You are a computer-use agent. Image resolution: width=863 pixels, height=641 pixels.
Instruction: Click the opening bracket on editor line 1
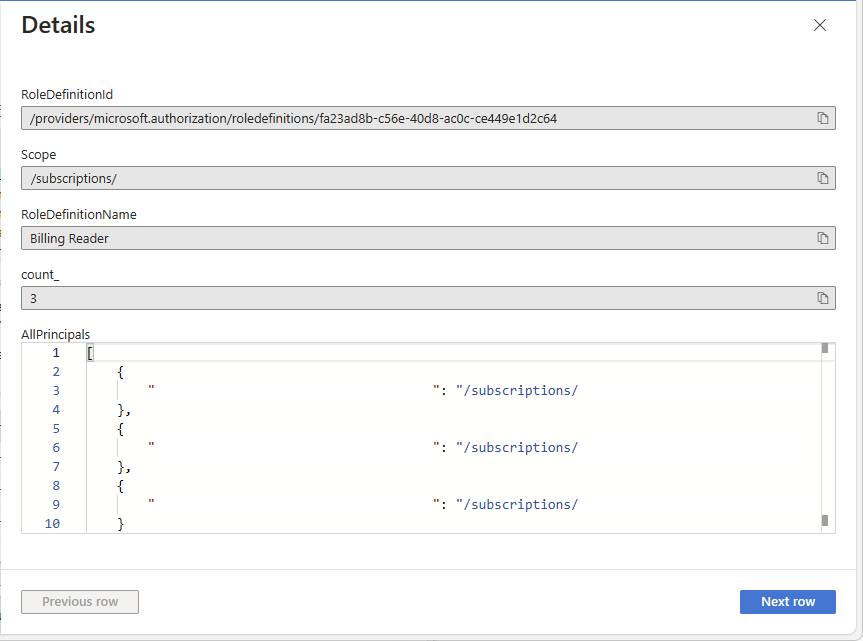pos(90,353)
